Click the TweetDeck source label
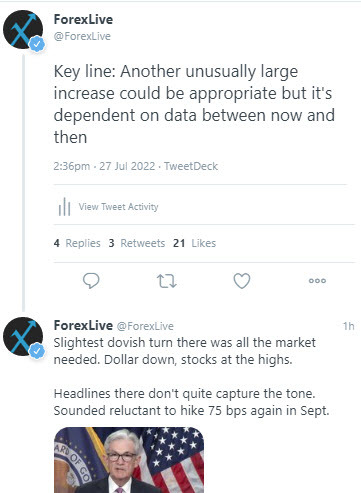 click(x=191, y=166)
